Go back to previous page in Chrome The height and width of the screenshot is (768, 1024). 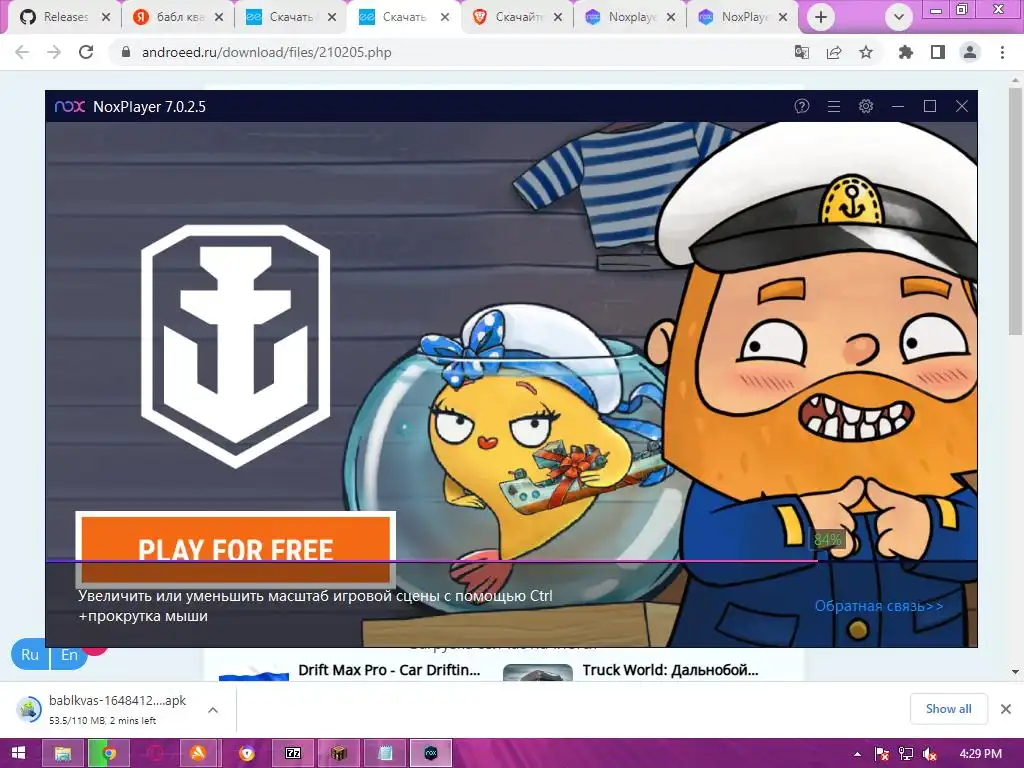click(x=22, y=52)
